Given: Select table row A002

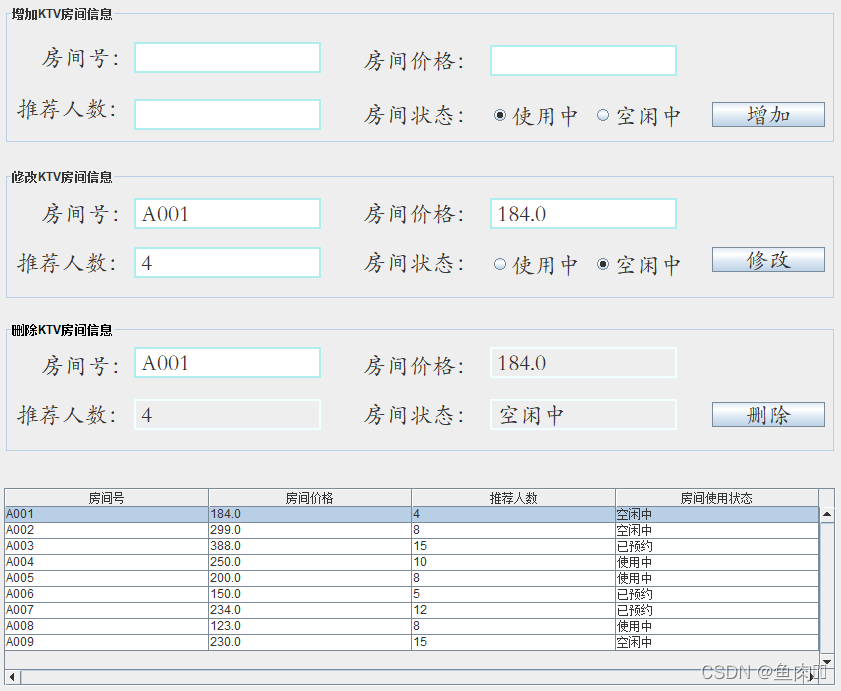Looking at the screenshot, I should (x=411, y=530).
